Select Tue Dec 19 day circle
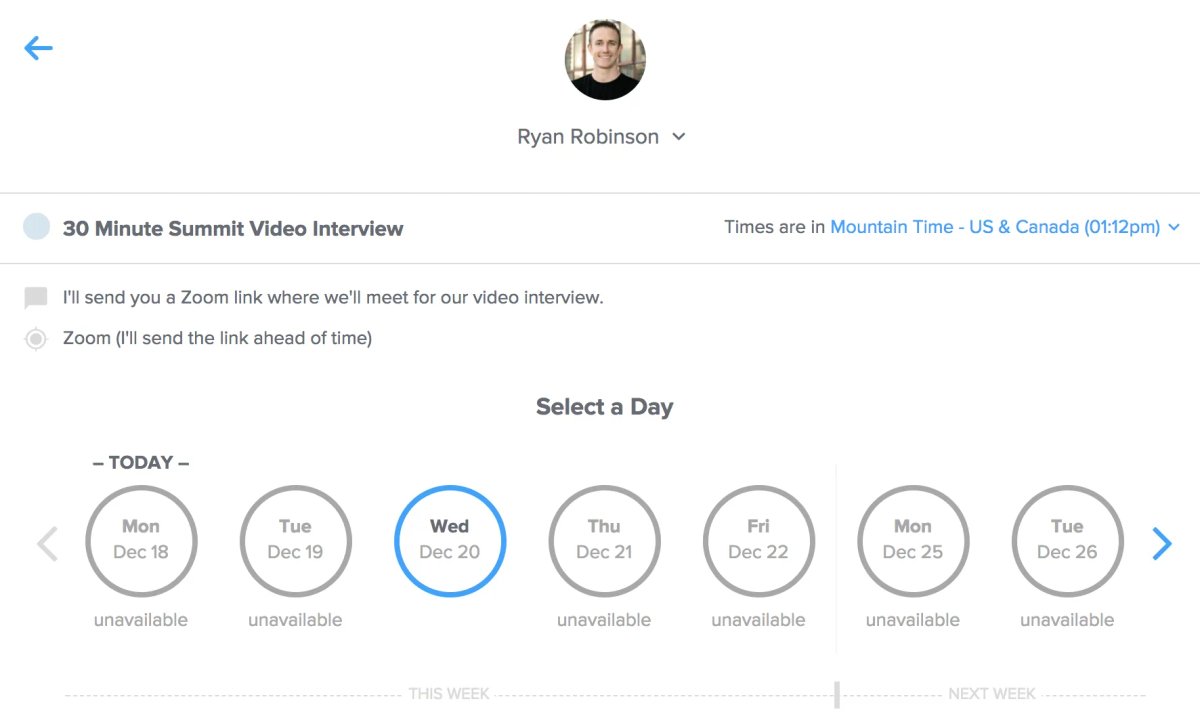This screenshot has width=1200, height=714. coord(295,541)
